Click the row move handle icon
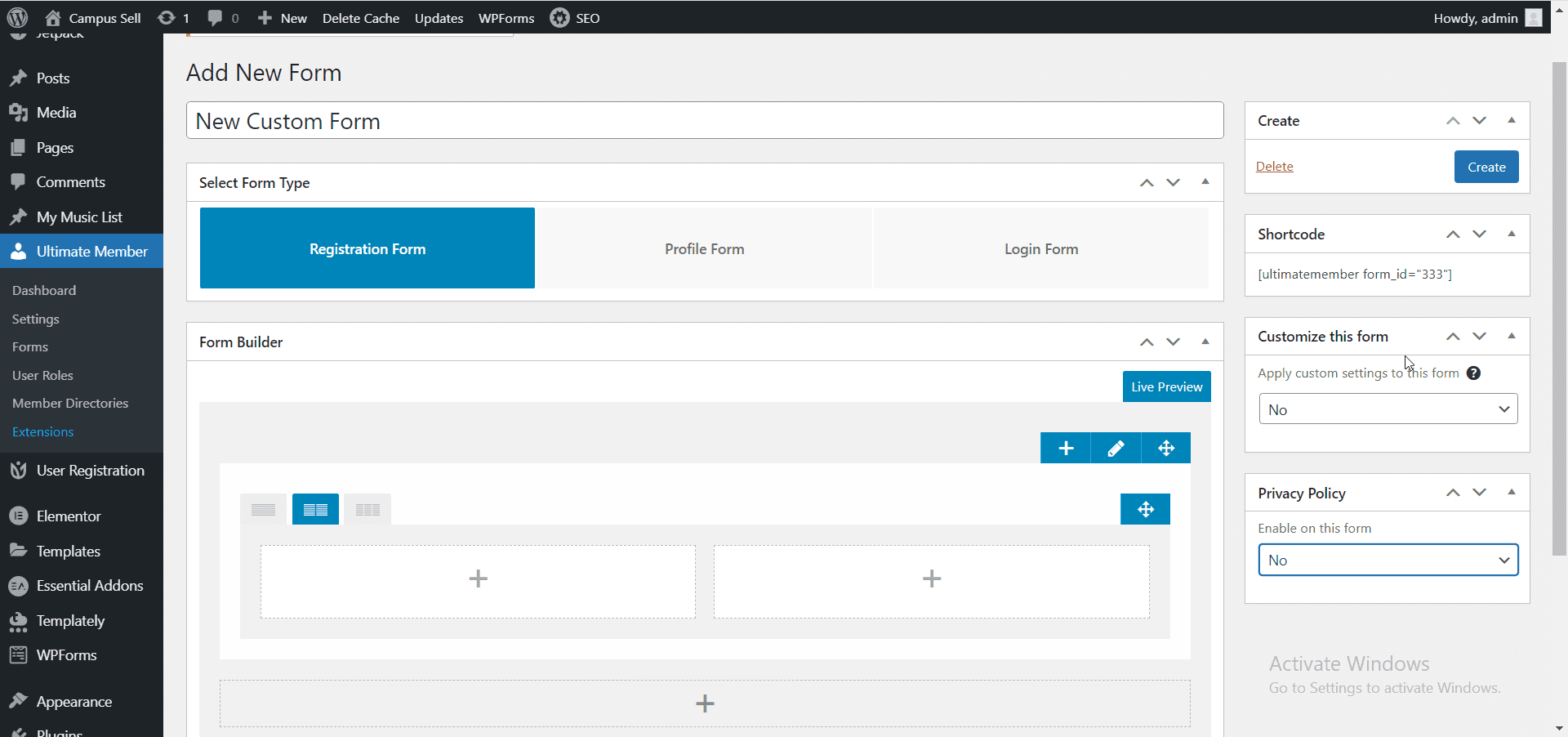This screenshot has width=1568, height=737. point(1166,448)
